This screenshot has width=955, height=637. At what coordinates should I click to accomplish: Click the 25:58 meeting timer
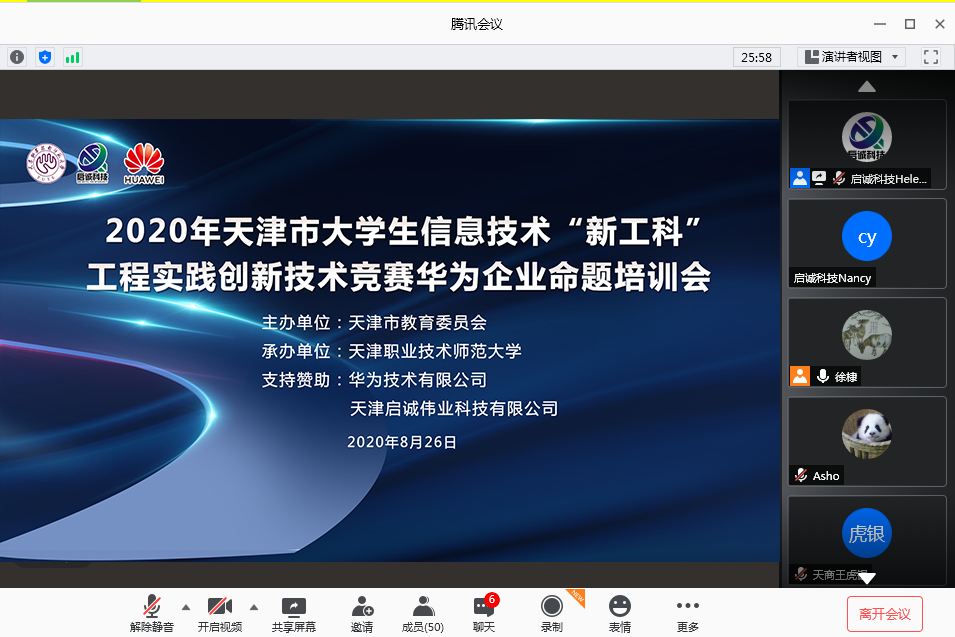tap(756, 57)
